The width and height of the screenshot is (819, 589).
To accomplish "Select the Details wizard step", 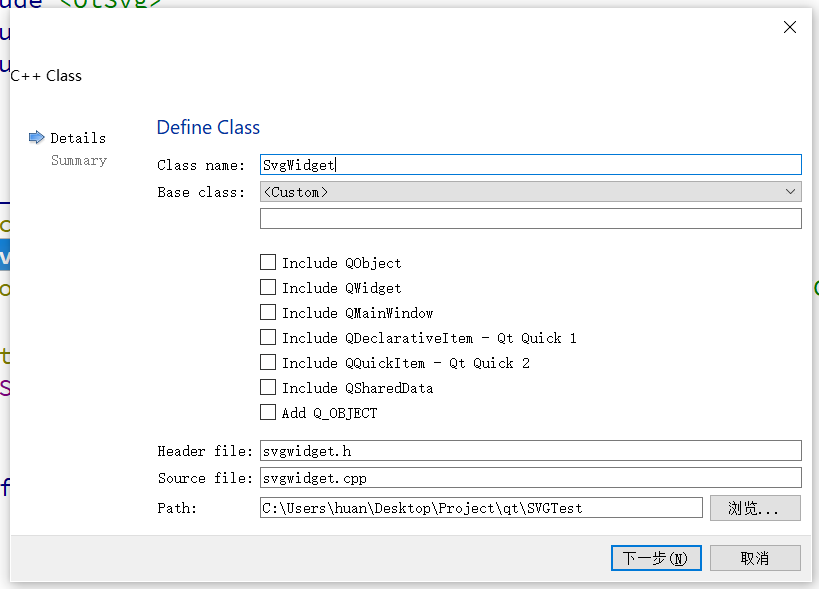I will point(78,138).
